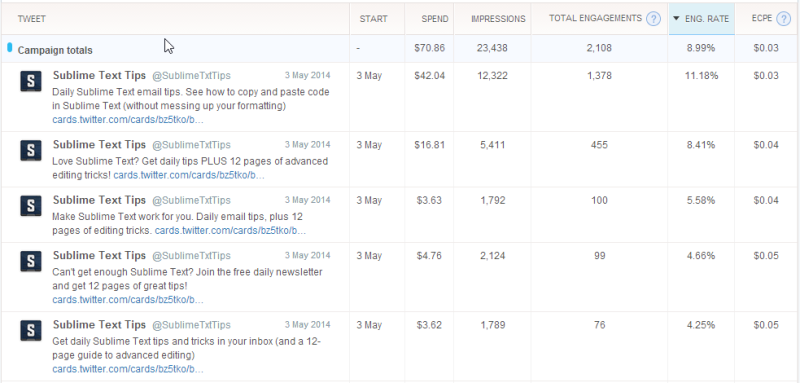Click '3 May 2014' date in 99 engagements row
This screenshot has height=383, width=800.
[307, 255]
